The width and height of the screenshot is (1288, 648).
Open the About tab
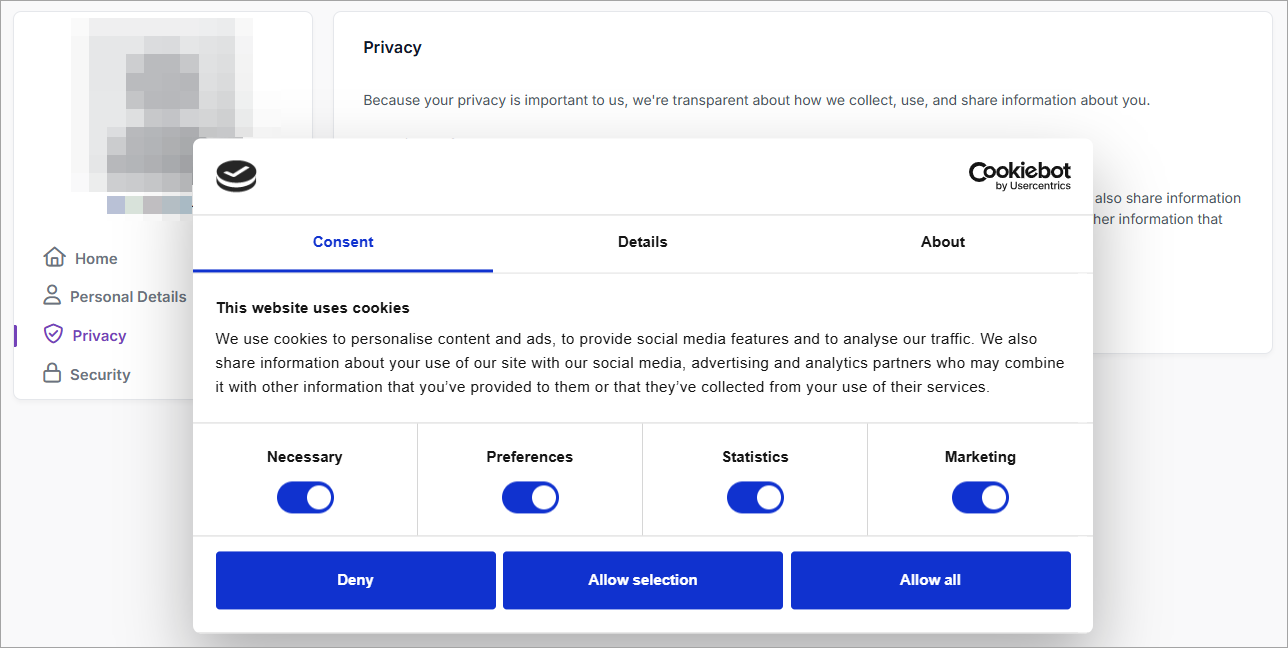[942, 242]
